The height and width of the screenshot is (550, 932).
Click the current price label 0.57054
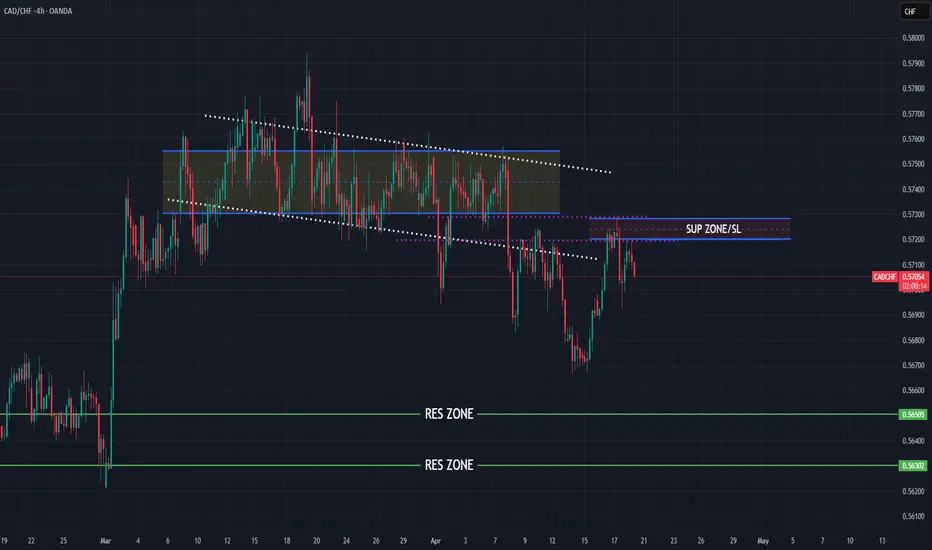[x=914, y=276]
